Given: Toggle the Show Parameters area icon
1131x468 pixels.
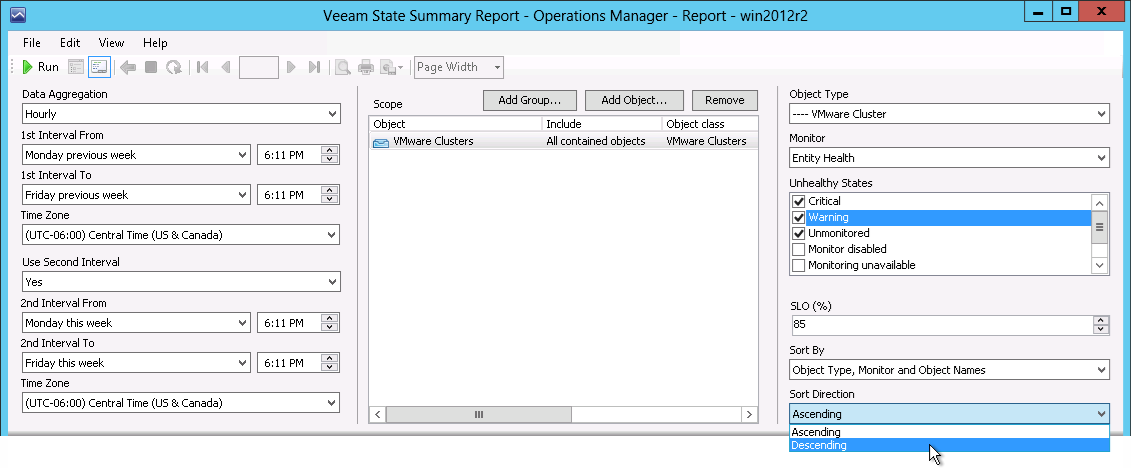Looking at the screenshot, I should pyautogui.click(x=99, y=67).
